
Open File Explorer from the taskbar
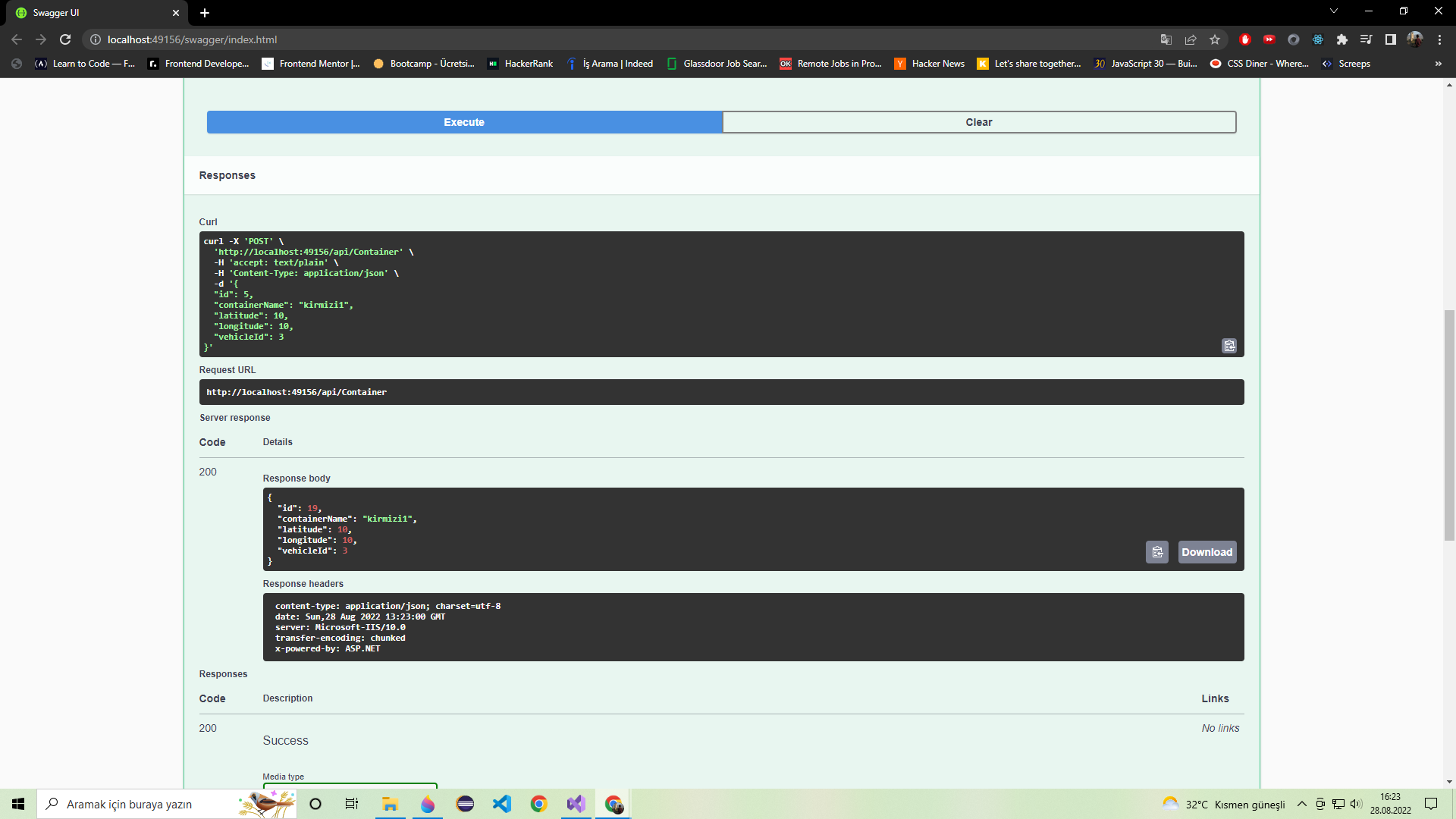click(390, 804)
